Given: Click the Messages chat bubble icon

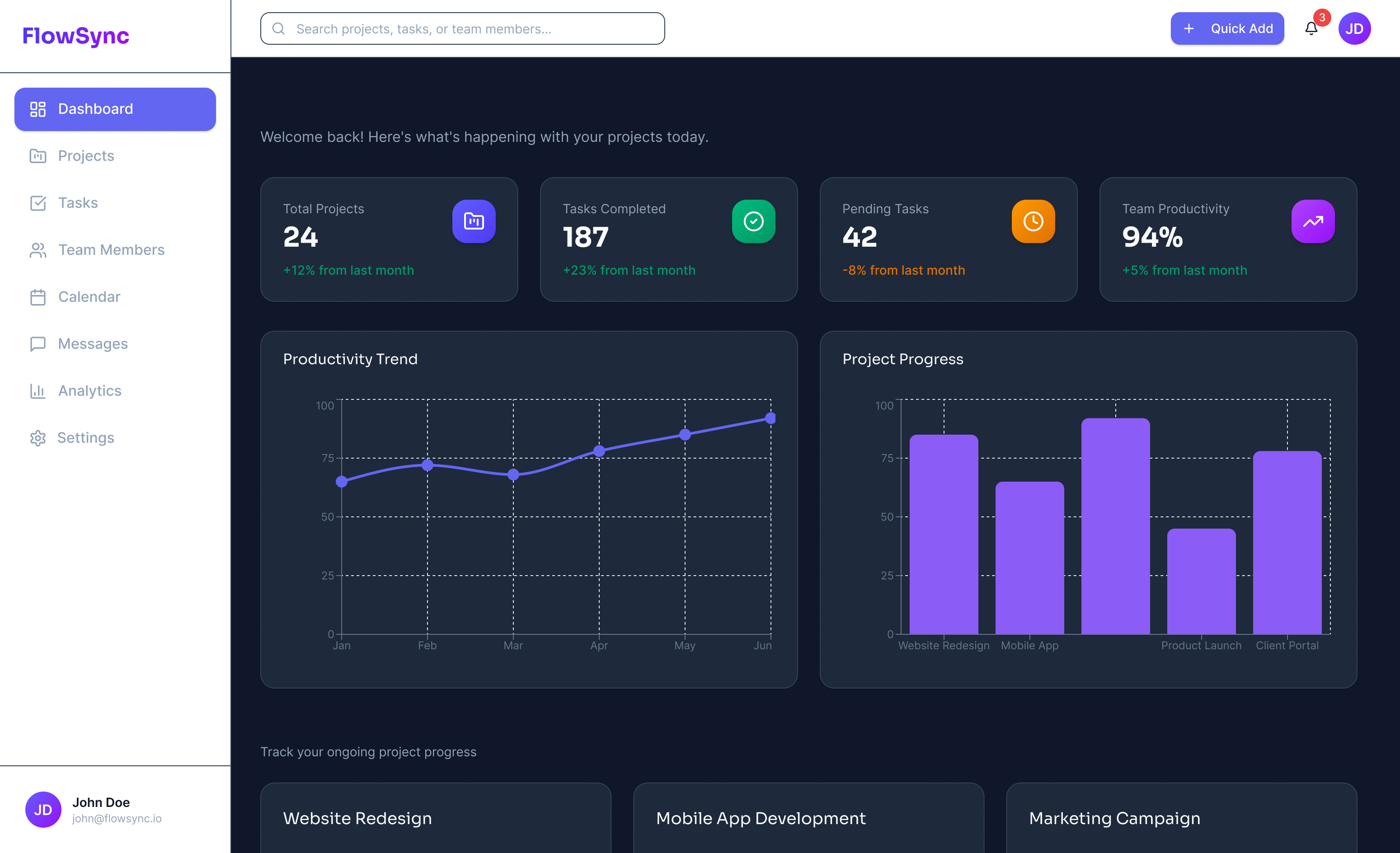Looking at the screenshot, I should pyautogui.click(x=38, y=344).
